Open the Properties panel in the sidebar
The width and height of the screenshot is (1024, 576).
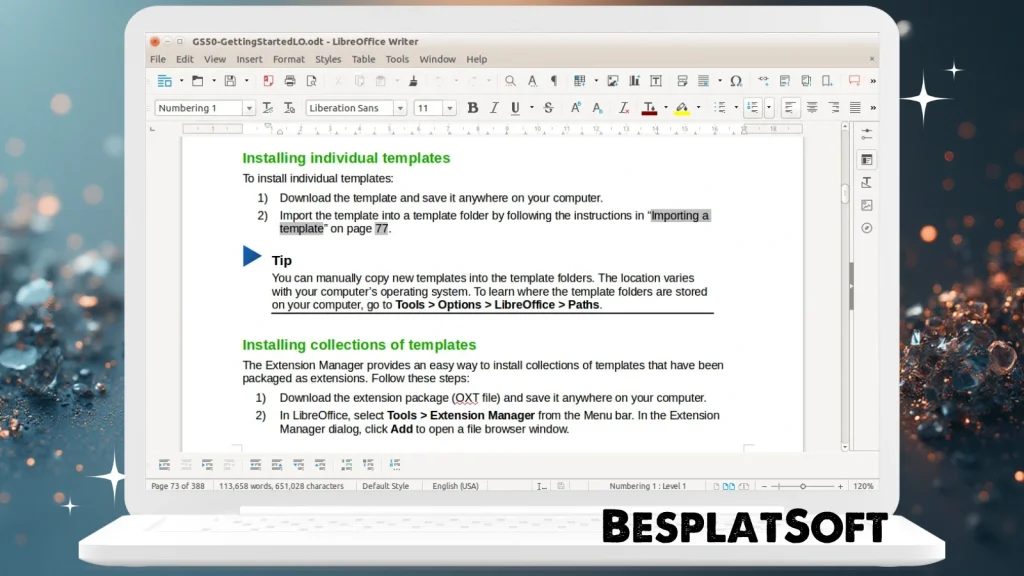[x=864, y=159]
